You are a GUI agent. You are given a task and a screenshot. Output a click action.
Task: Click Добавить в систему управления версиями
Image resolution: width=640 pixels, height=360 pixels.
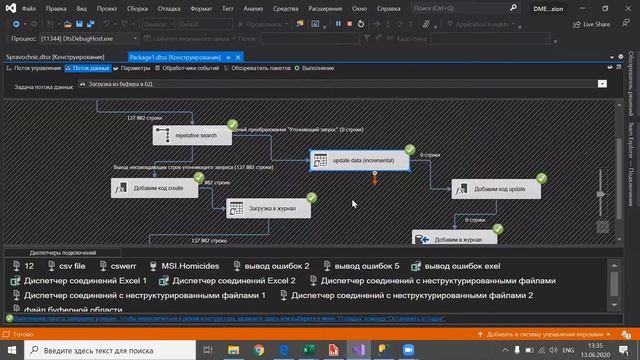tap(544, 334)
